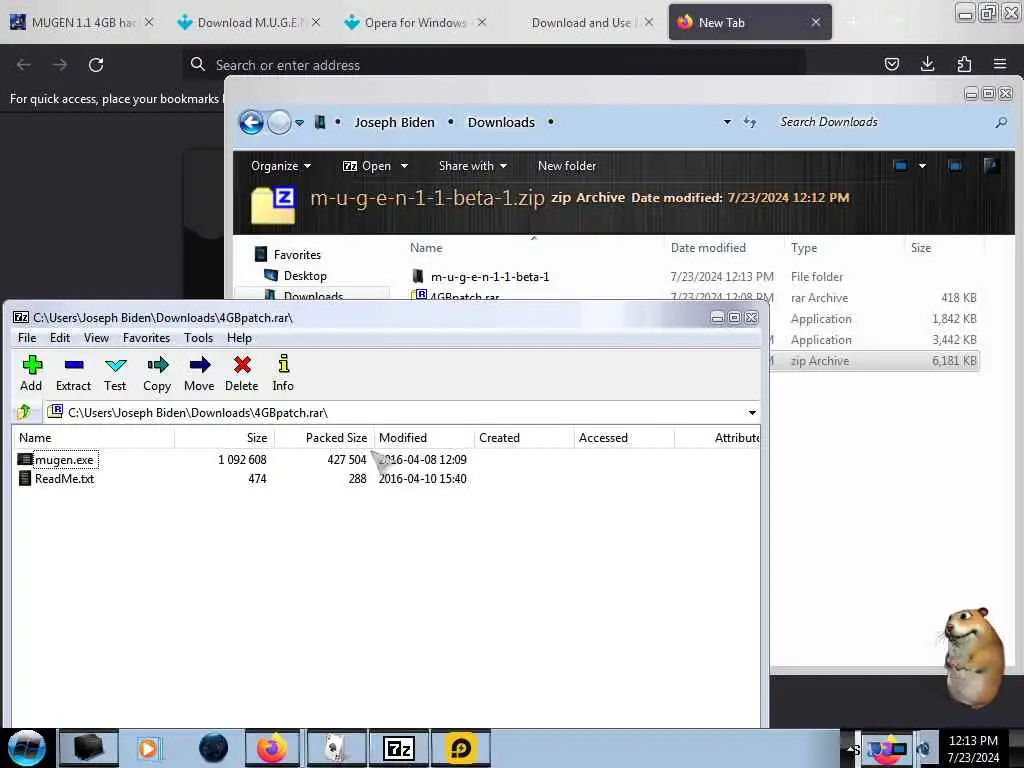The width and height of the screenshot is (1024, 768).
Task: Sort archive list by Size column
Action: (224, 438)
